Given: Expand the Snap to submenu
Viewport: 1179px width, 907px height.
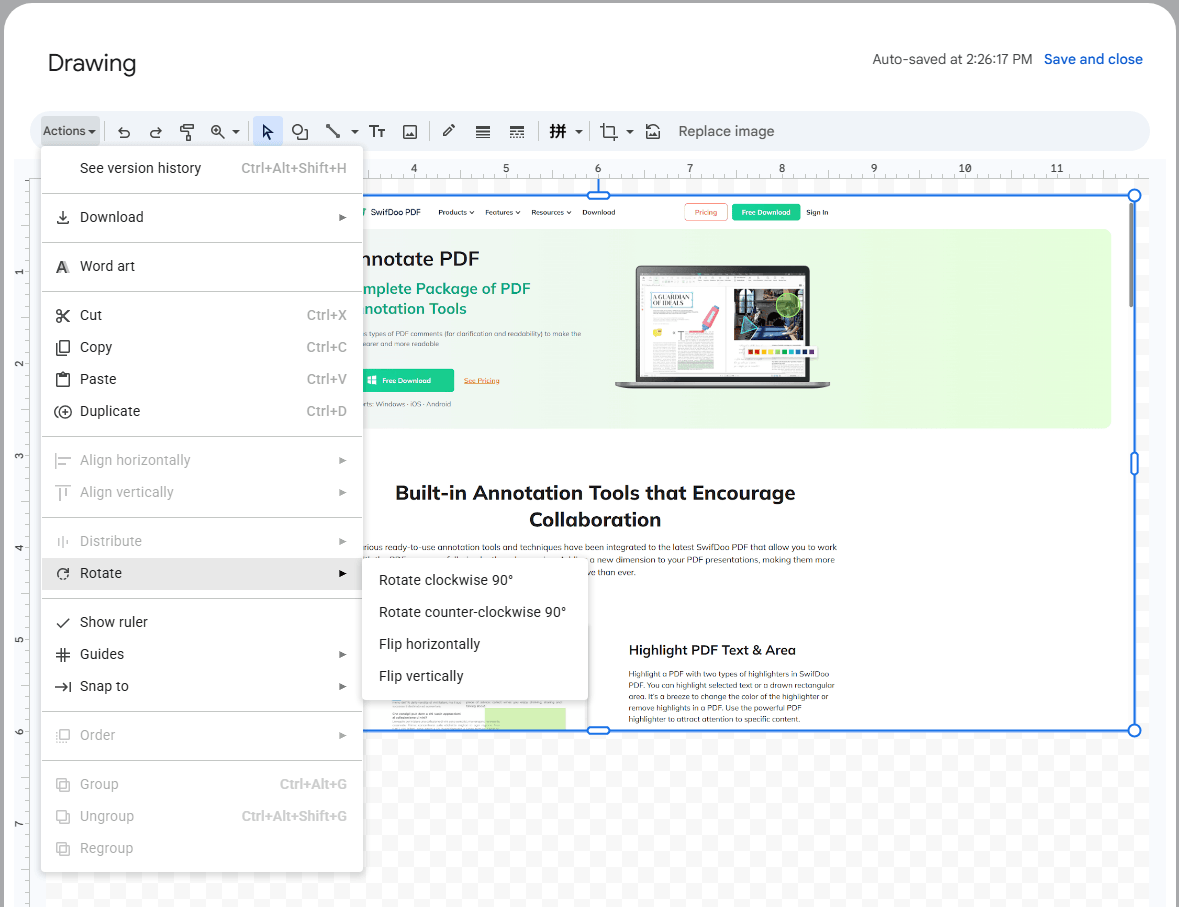Looking at the screenshot, I should (x=202, y=687).
